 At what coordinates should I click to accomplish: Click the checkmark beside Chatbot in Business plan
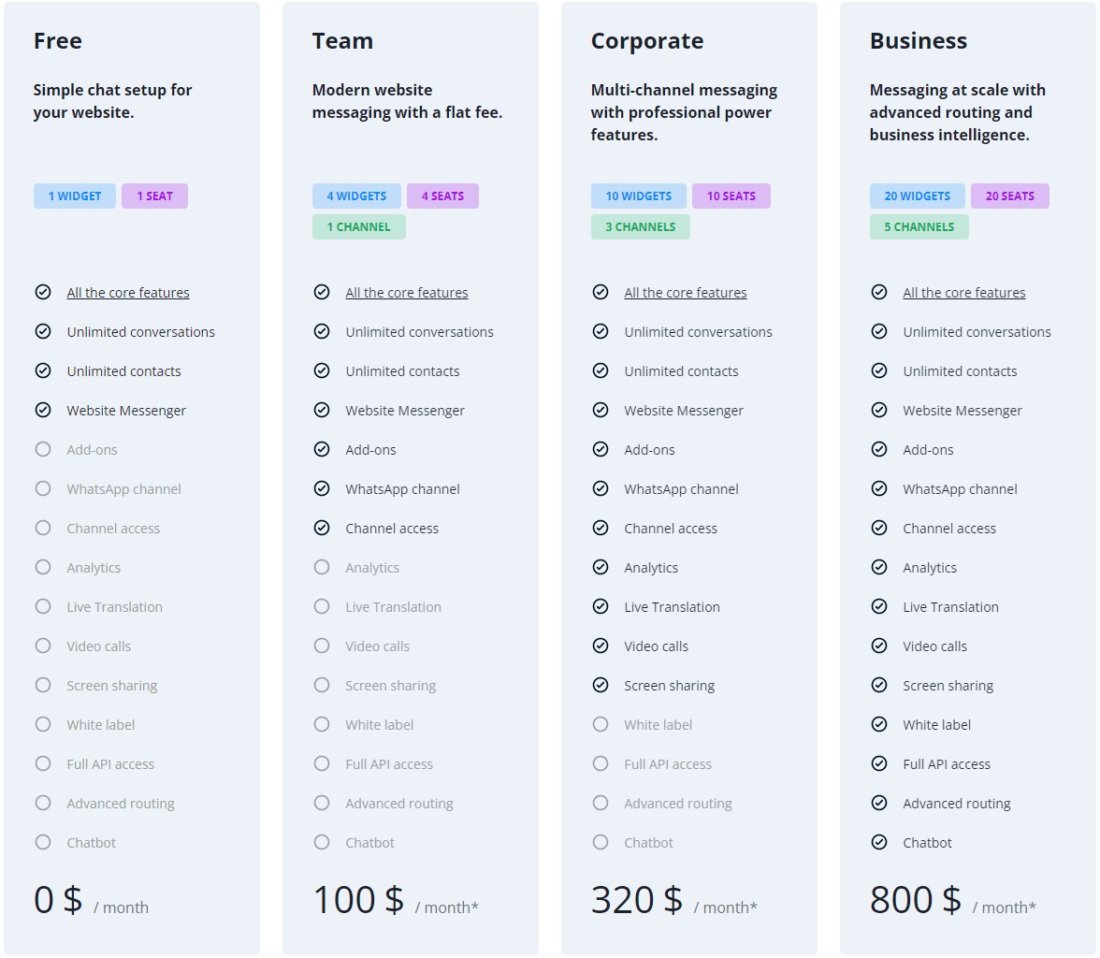[x=879, y=842]
